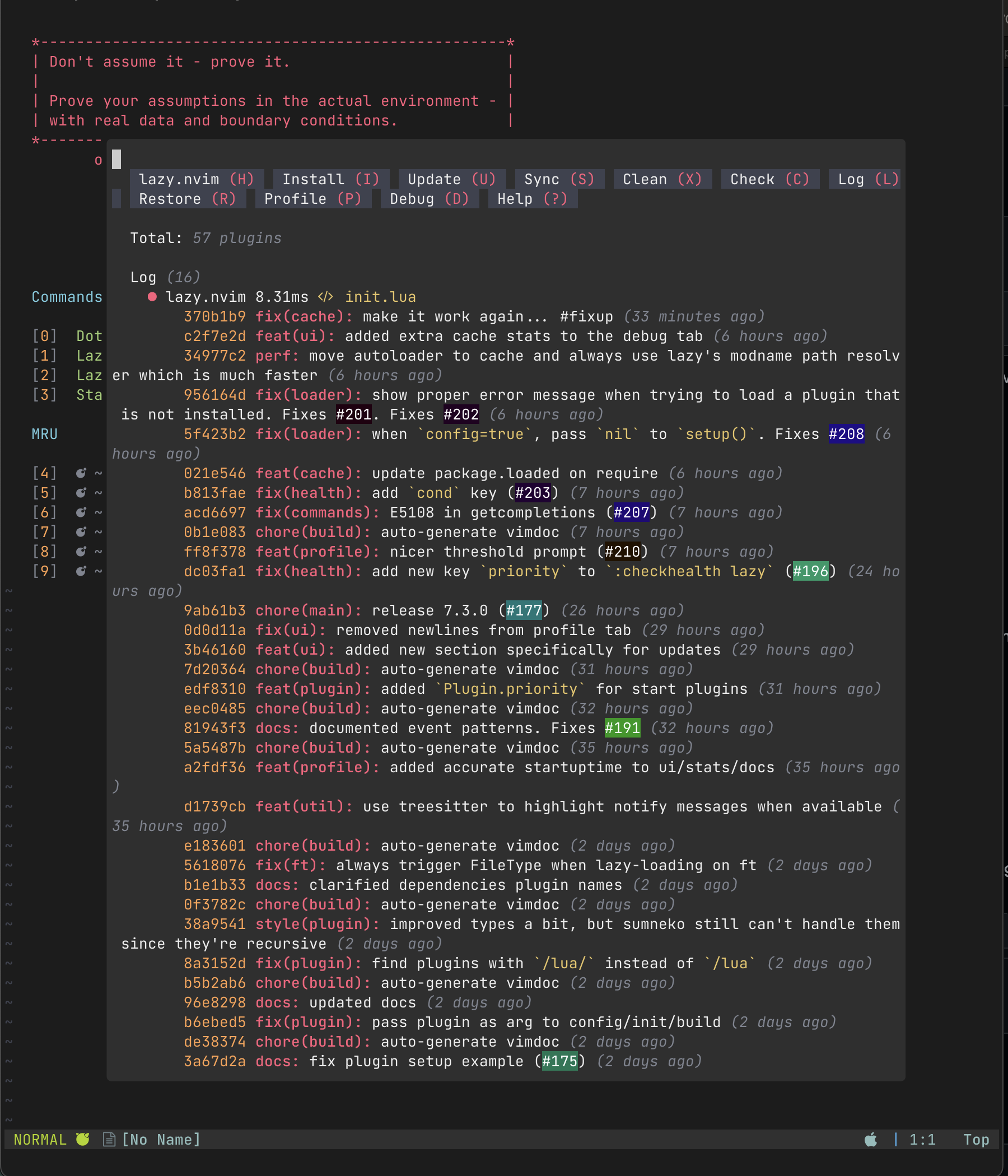Click commit hash 956164d
Viewport: 1008px width, 1176px height.
click(x=214, y=395)
